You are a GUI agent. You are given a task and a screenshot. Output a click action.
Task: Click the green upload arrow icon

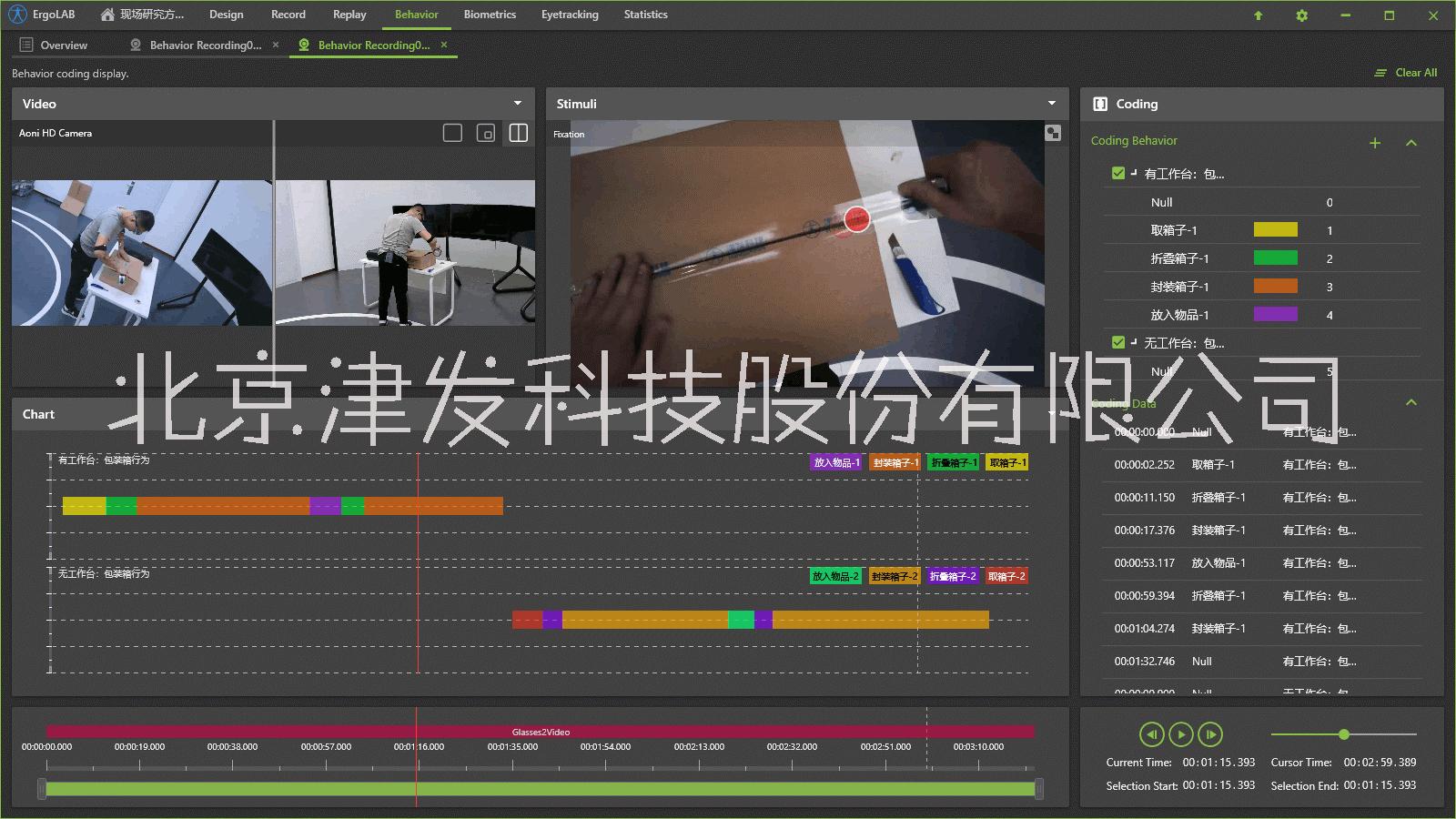click(1259, 15)
